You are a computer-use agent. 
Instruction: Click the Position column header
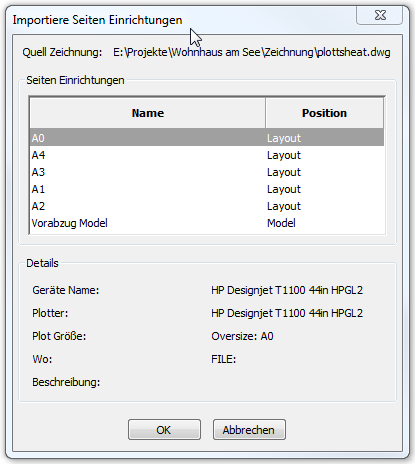[324, 113]
